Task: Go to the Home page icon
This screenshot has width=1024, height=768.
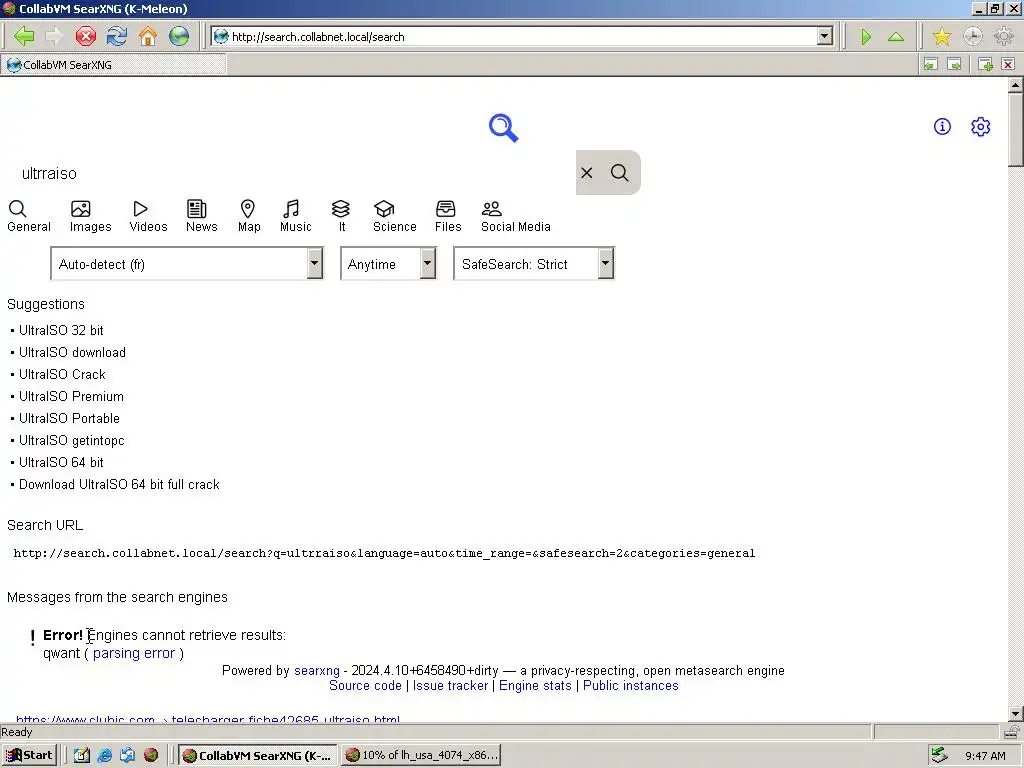Action: [148, 37]
